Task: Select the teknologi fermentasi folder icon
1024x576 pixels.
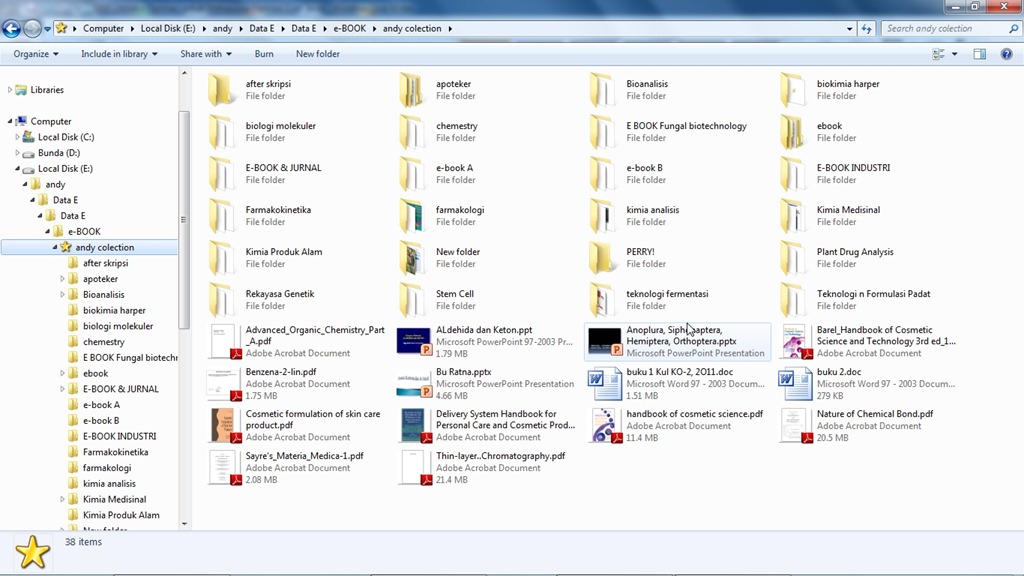Action: 602,300
